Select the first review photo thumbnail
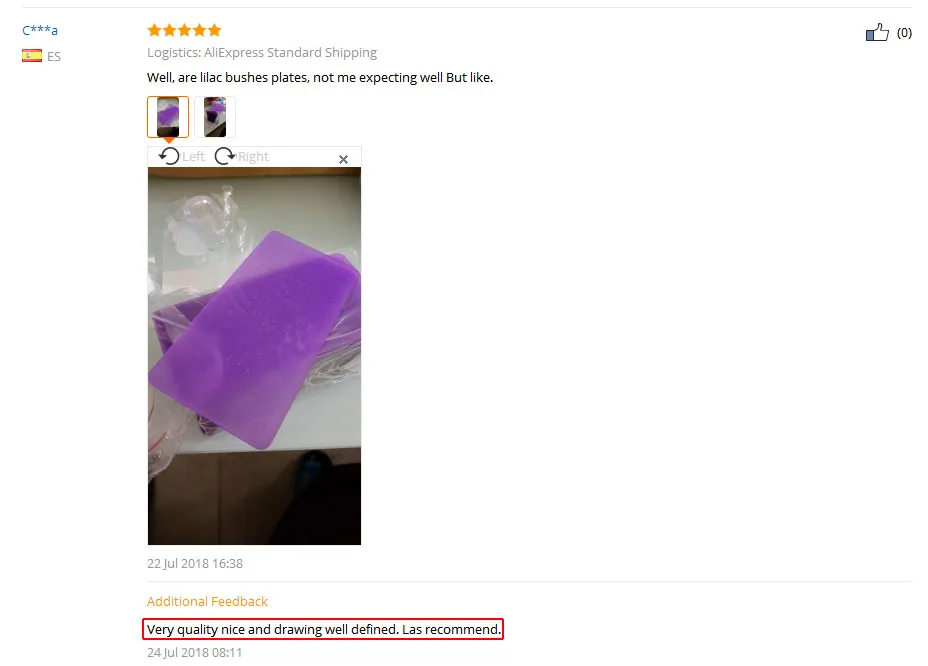 tap(168, 117)
